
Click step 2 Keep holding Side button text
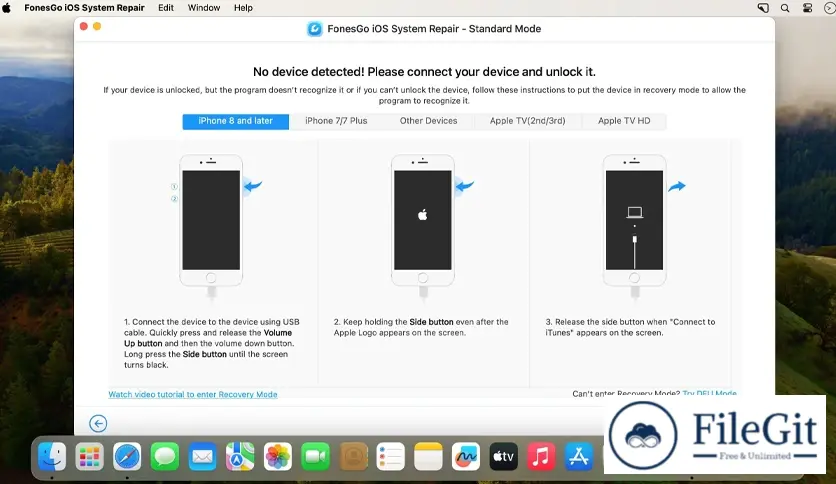coord(421,327)
